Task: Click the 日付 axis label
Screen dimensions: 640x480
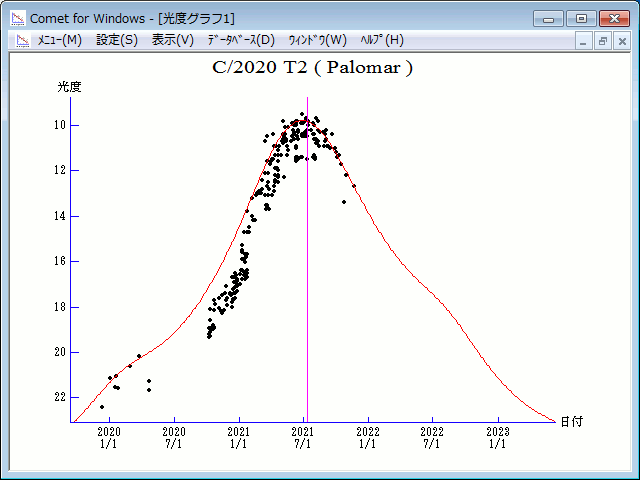Action: (x=571, y=422)
